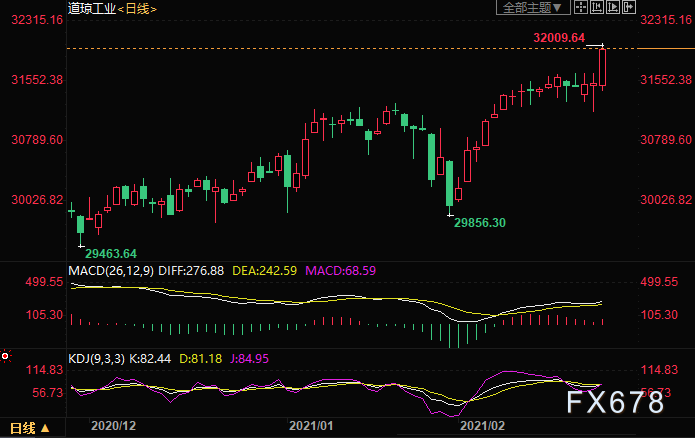695x438 pixels.
Task: Click the MACD left axis 499.55 label
Action: 44,282
